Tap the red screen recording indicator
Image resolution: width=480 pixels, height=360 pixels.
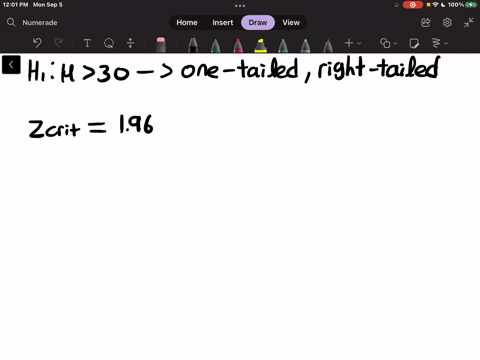coord(413,5)
